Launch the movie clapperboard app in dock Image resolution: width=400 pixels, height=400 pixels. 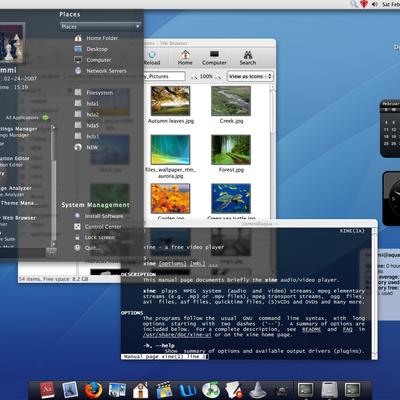tap(164, 390)
